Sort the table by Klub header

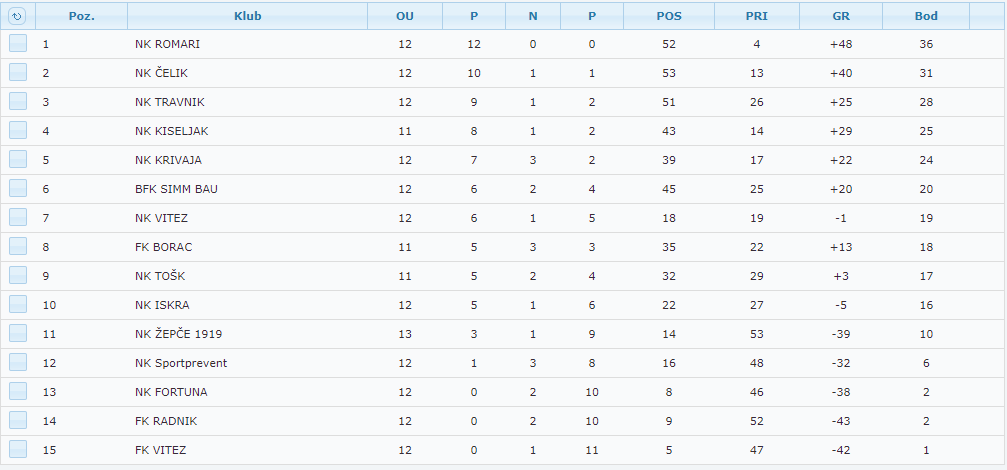coord(247,16)
